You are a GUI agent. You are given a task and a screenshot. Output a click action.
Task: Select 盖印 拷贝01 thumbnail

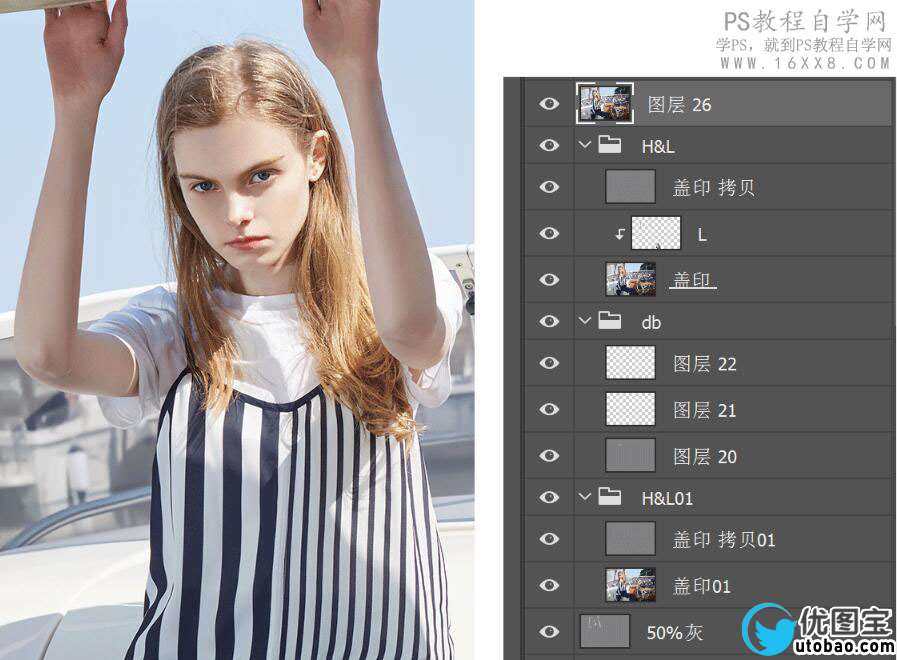[630, 539]
